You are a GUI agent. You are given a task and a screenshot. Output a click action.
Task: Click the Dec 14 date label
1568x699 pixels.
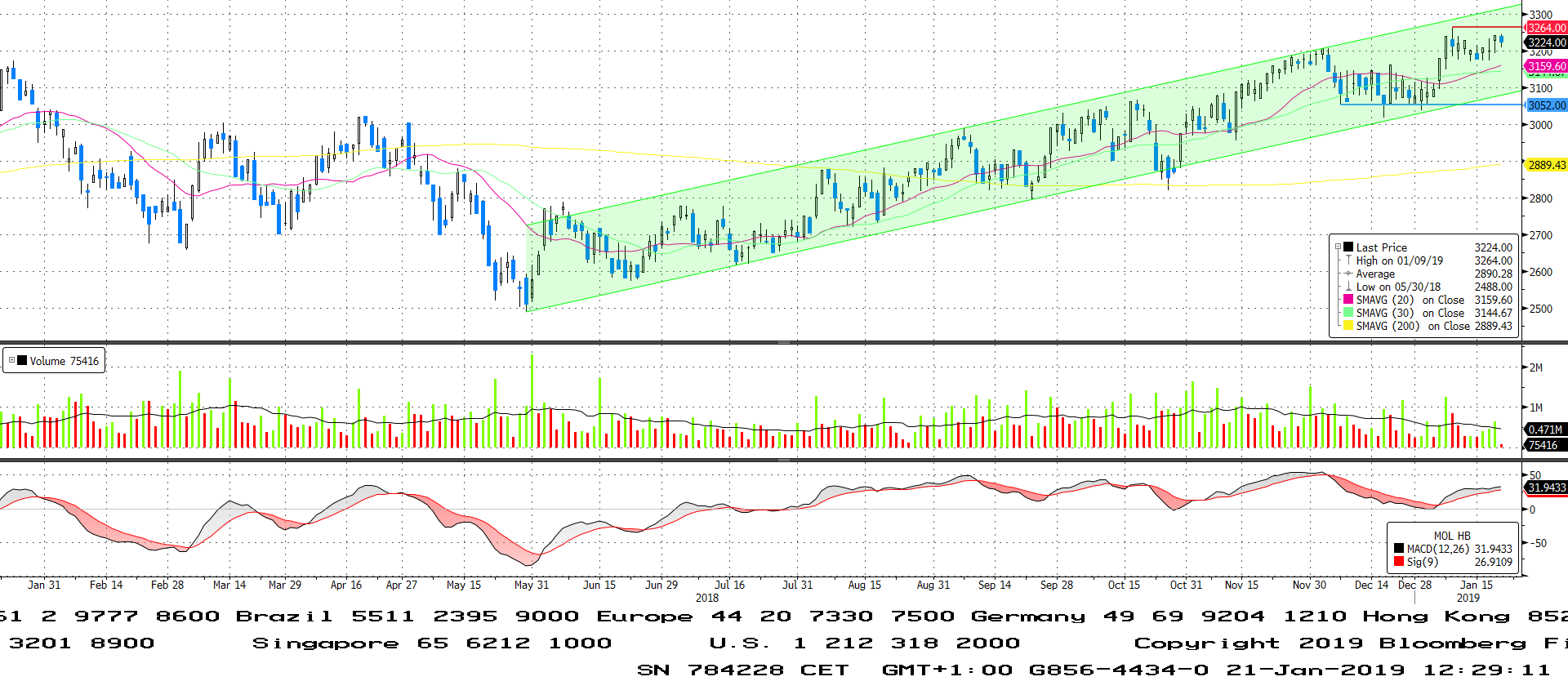coord(1371,585)
